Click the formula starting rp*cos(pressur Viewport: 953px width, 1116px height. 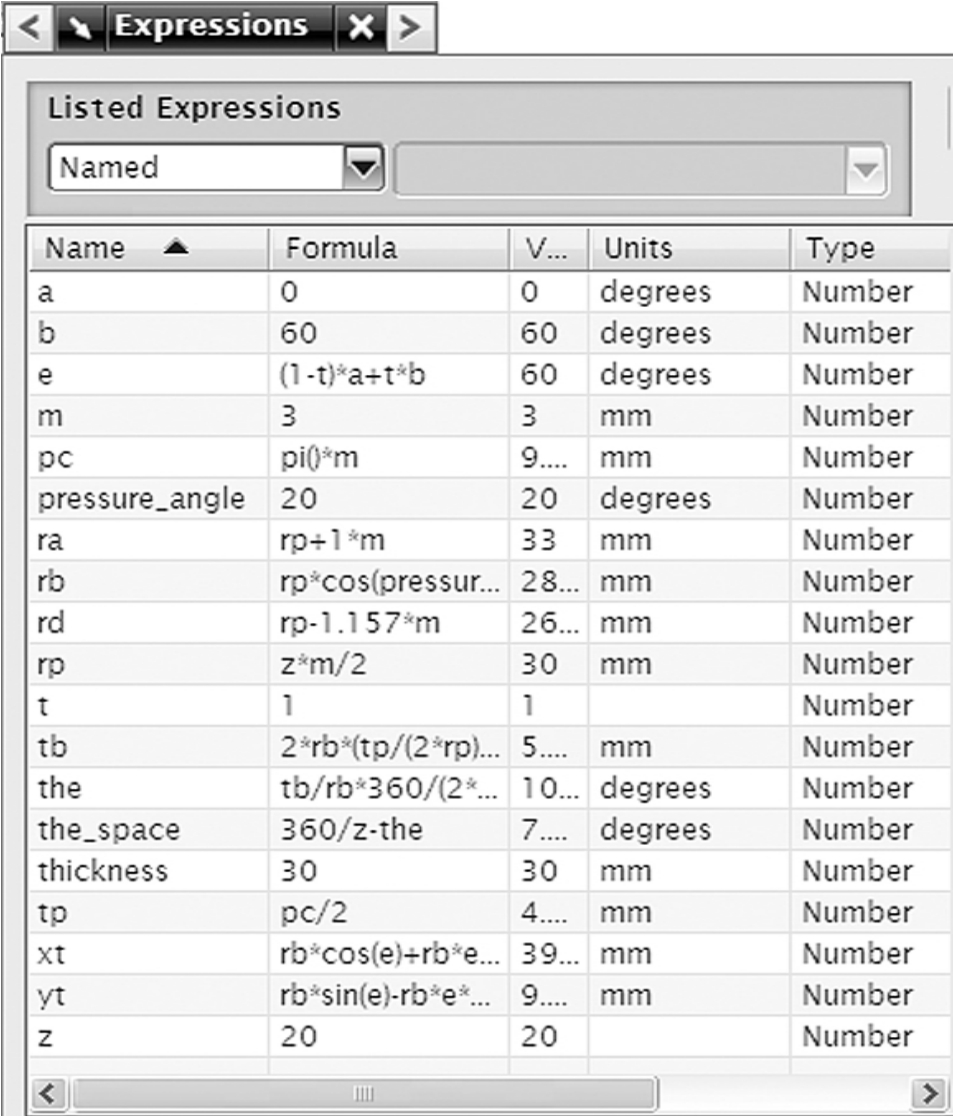pyautogui.click(x=390, y=581)
